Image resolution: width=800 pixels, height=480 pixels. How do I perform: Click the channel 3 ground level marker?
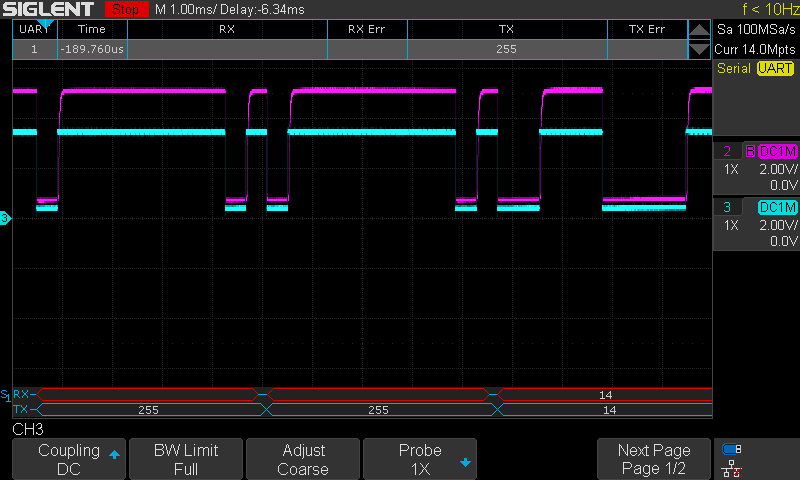5,218
